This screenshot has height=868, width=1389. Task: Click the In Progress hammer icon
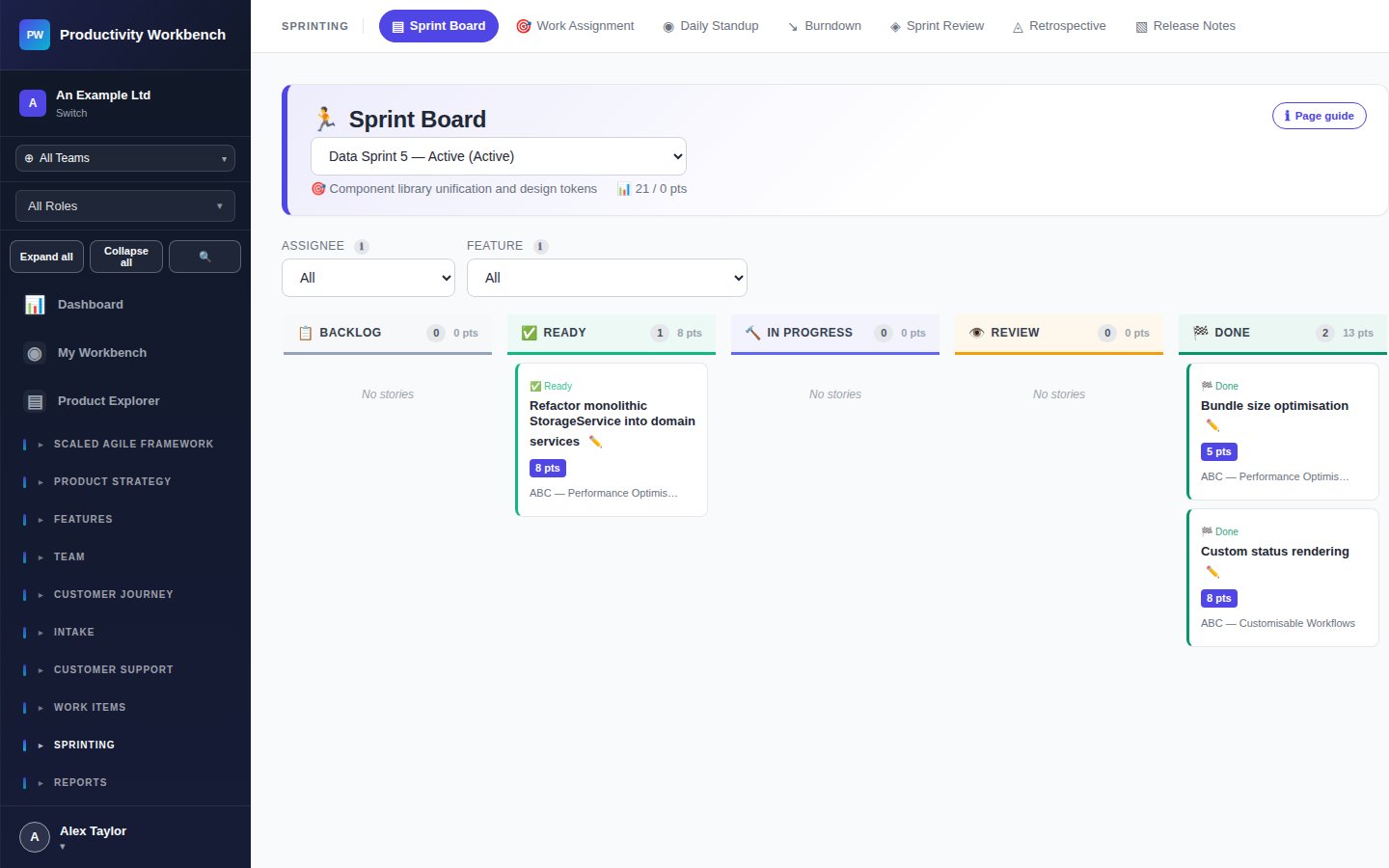752,333
